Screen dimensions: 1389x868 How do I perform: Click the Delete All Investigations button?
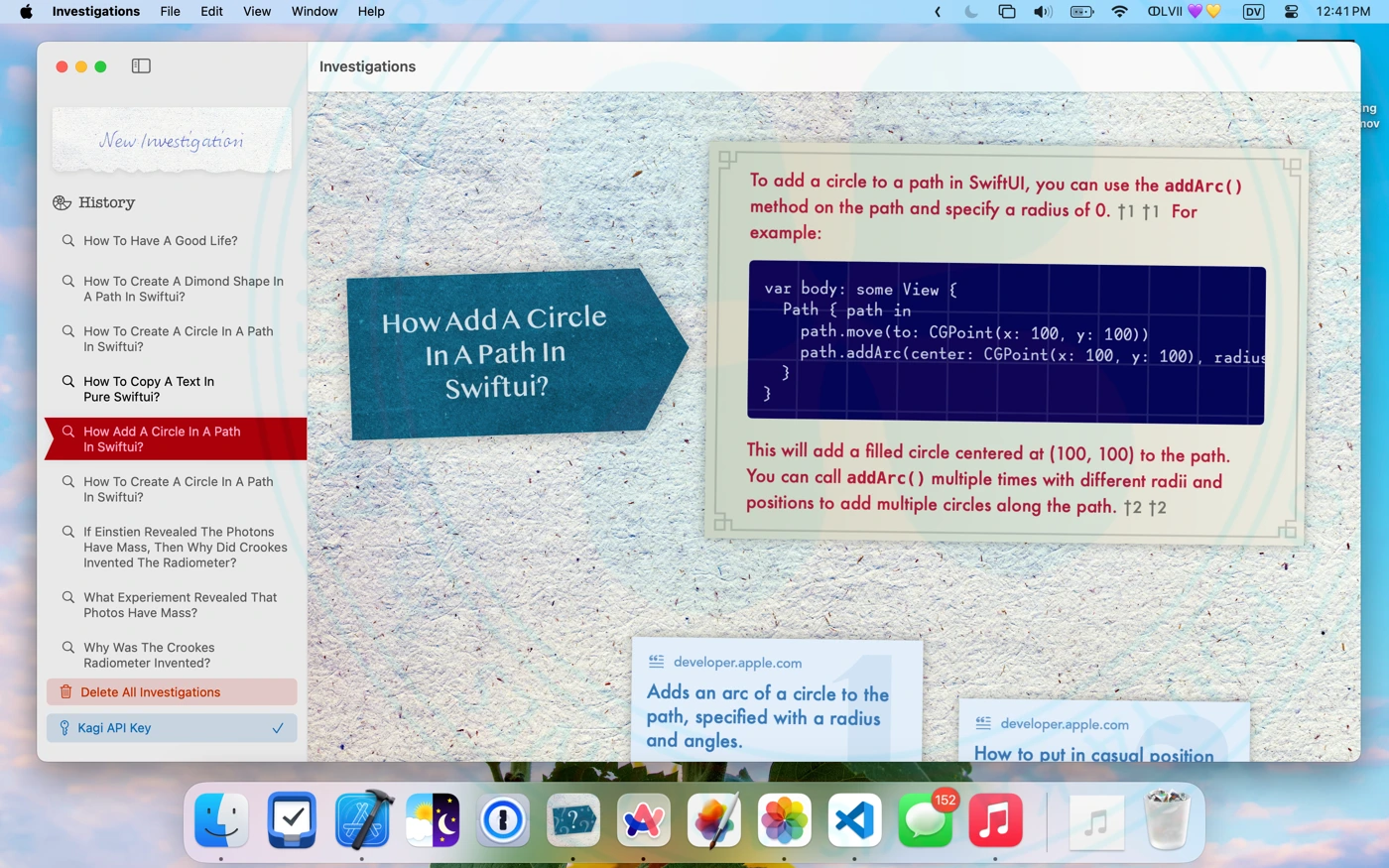[x=172, y=692]
